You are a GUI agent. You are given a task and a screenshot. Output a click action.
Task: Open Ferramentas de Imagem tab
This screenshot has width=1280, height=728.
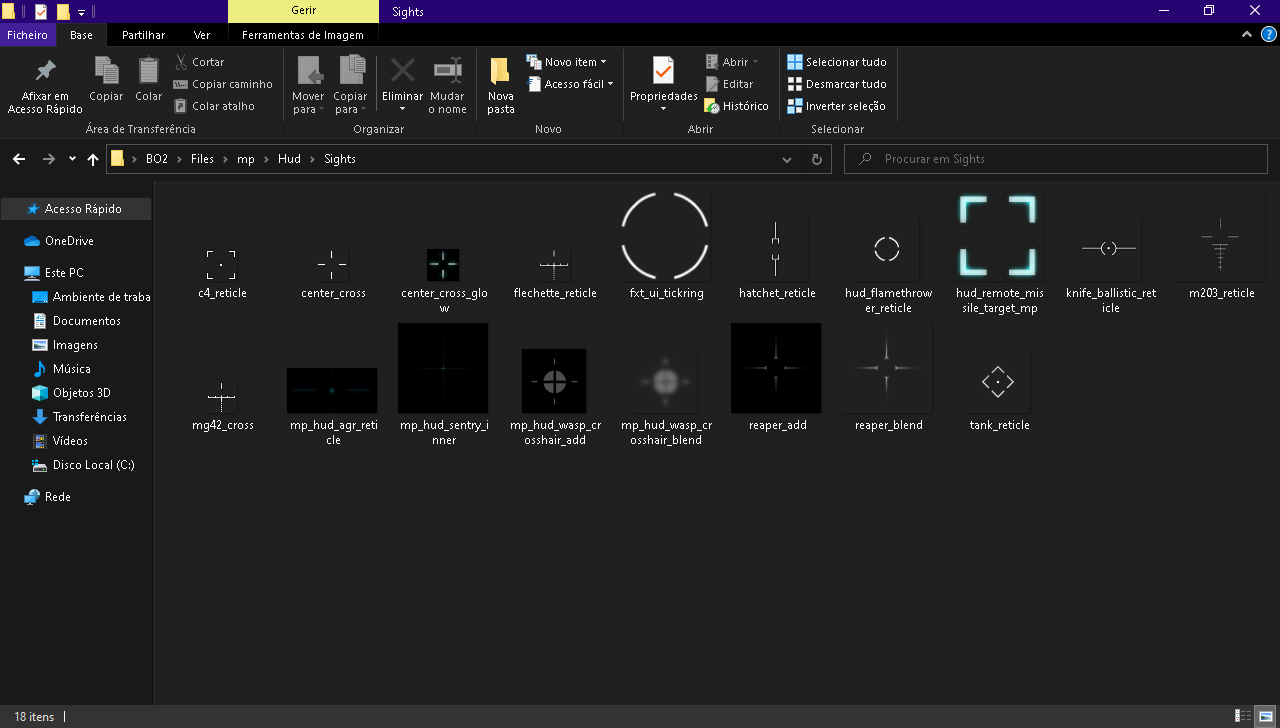(303, 35)
